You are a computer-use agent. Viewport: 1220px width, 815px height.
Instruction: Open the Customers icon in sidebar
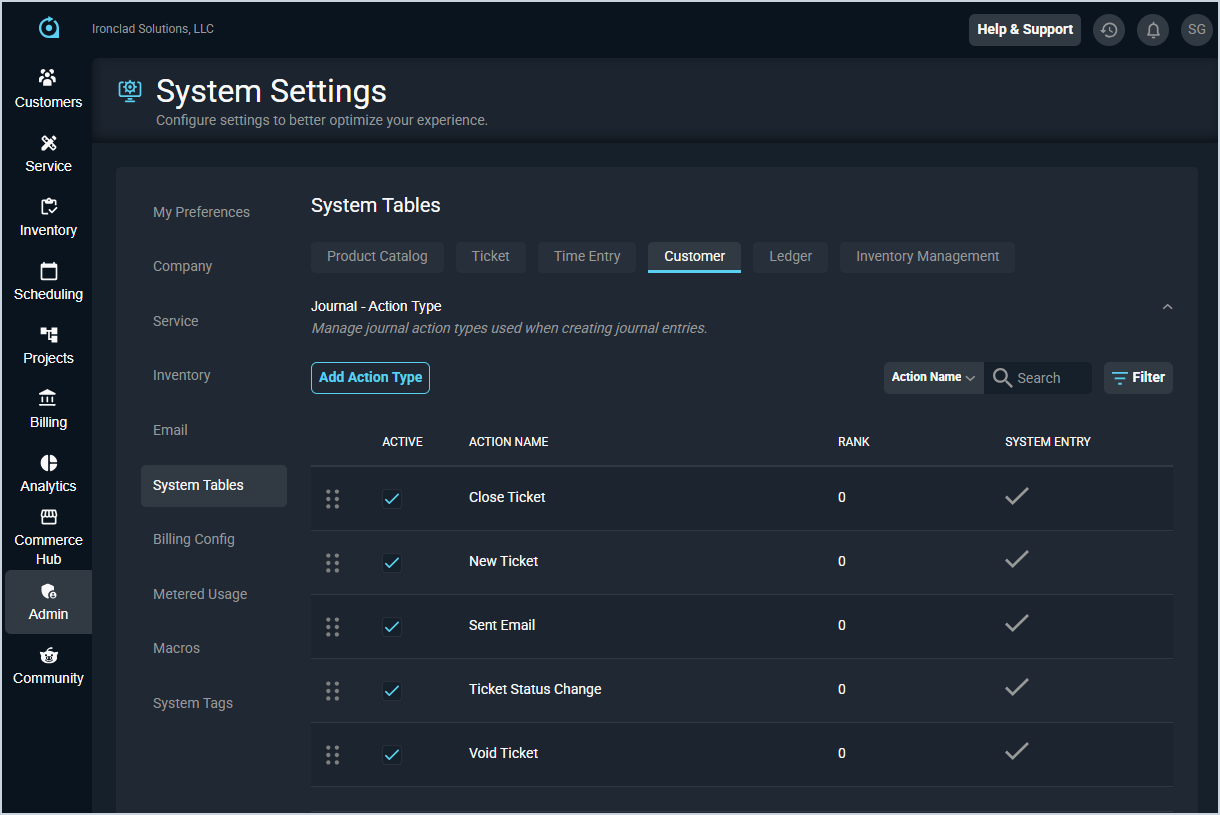pos(48,78)
